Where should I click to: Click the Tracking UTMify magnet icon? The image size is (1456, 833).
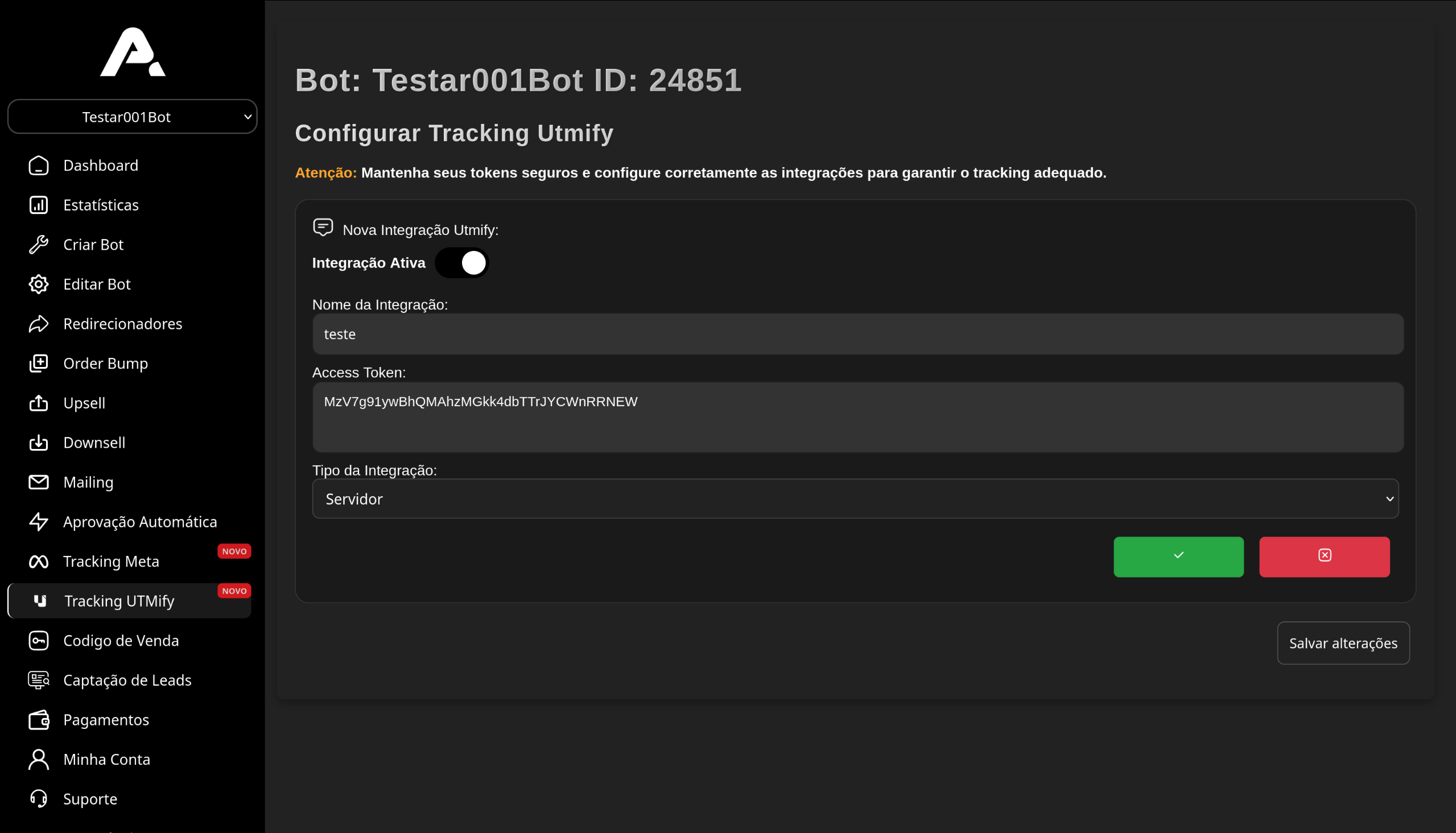pos(39,601)
